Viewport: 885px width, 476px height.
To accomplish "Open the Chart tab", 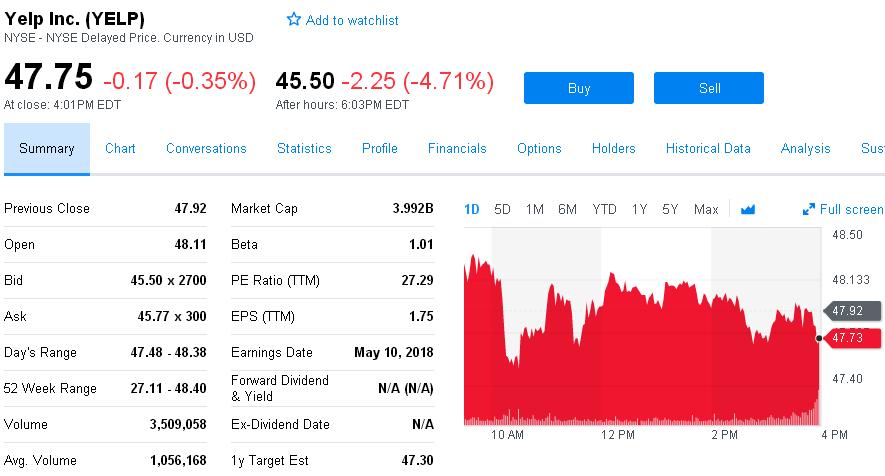I will click(x=120, y=148).
